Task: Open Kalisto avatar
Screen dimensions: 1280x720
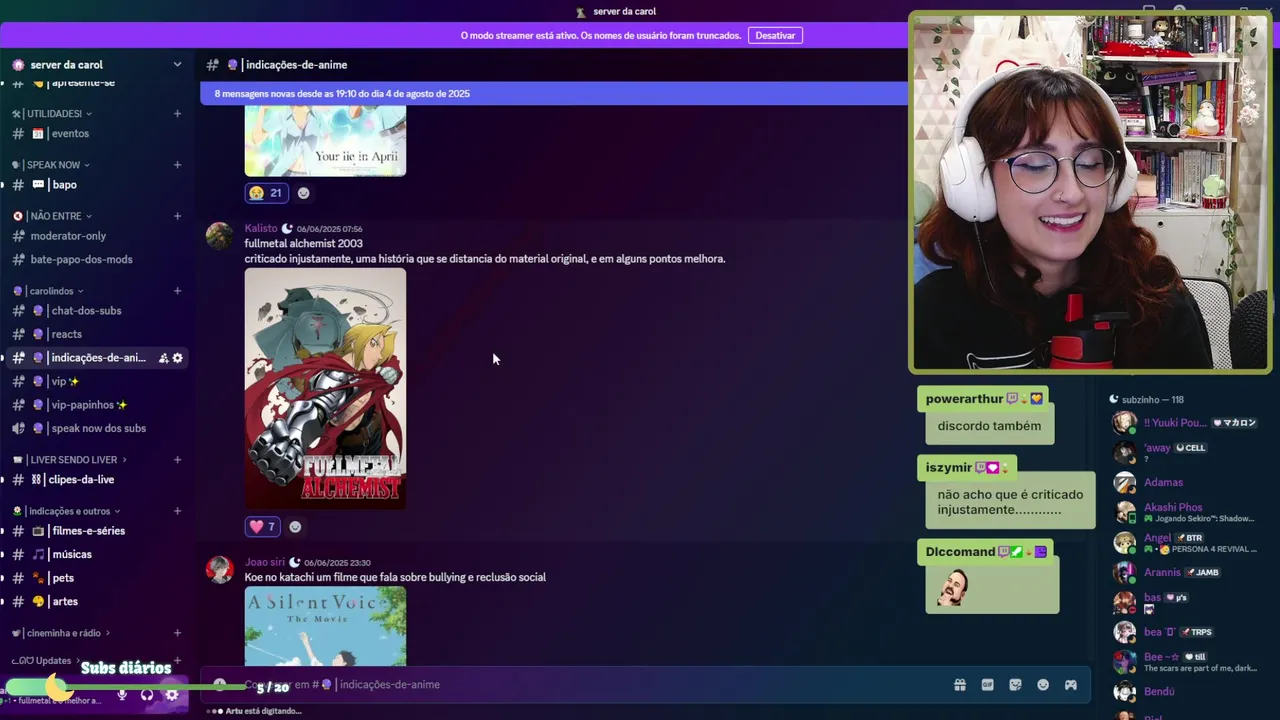Action: point(220,236)
